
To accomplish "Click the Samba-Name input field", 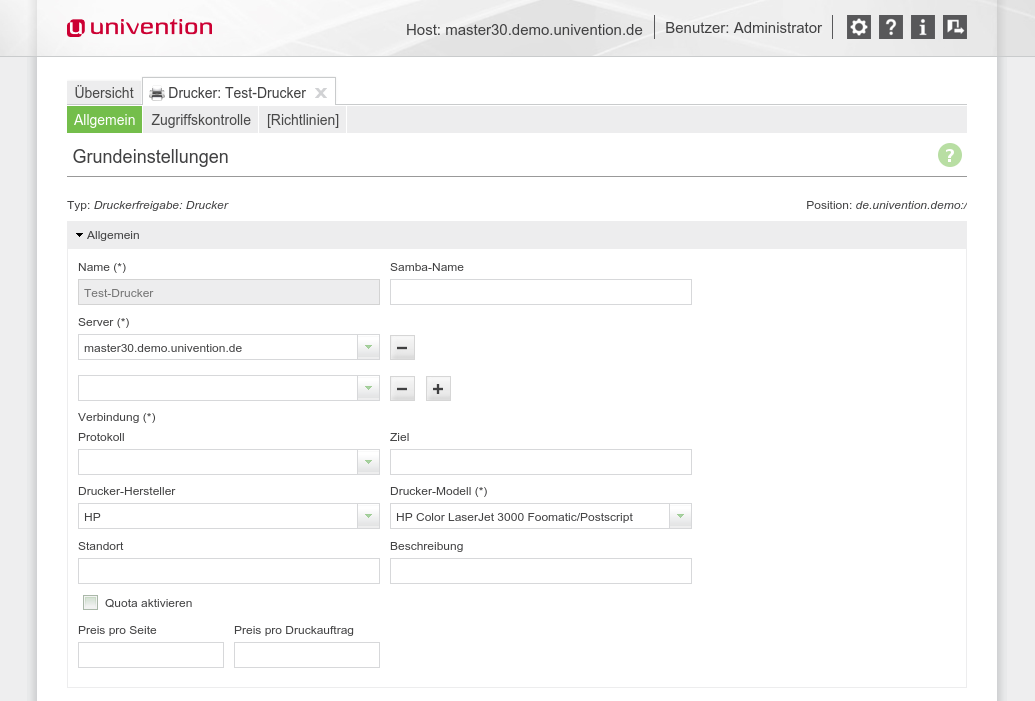I will (540, 292).
